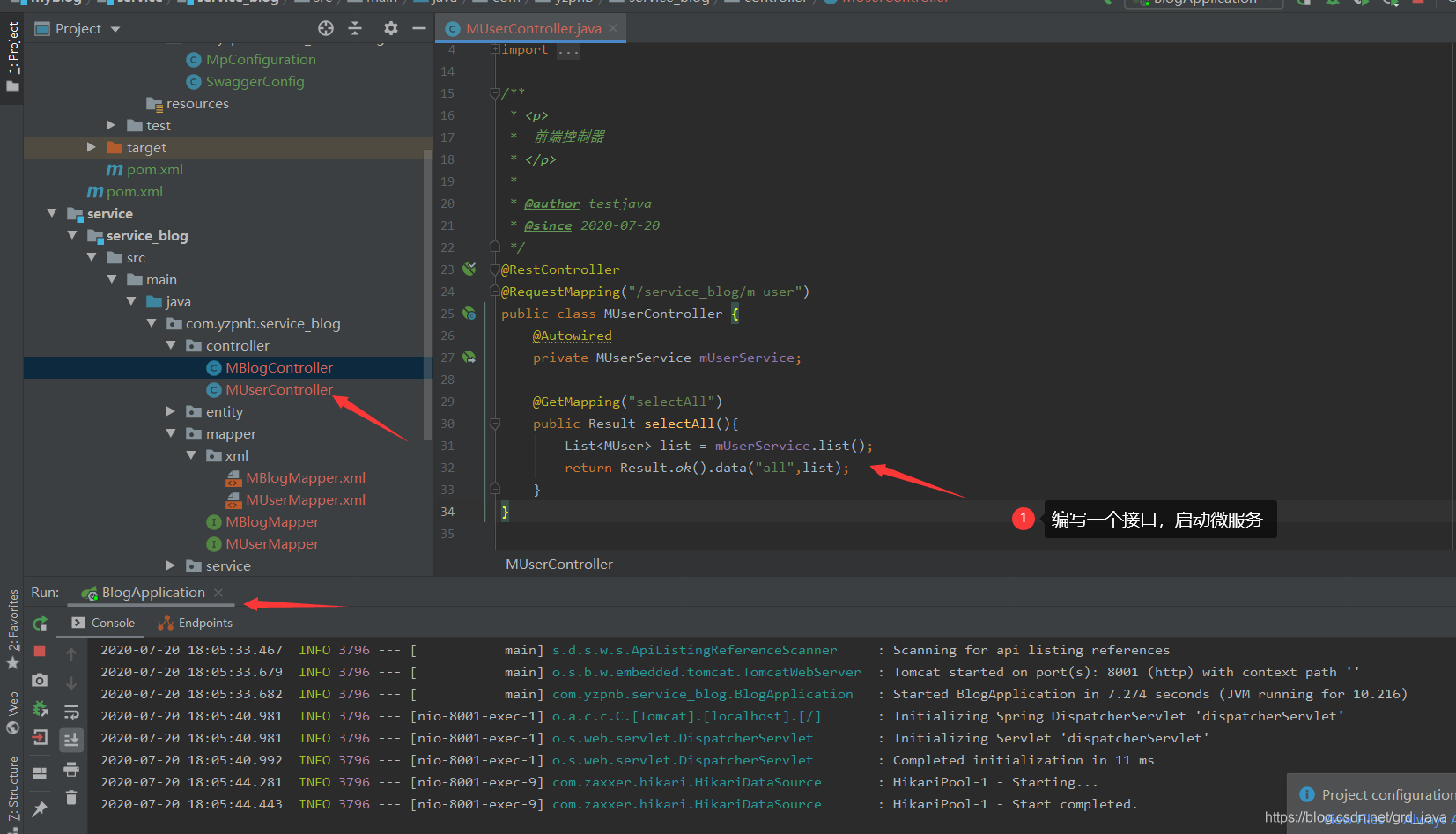
Task: Expand the bottom service package
Action: [171, 566]
